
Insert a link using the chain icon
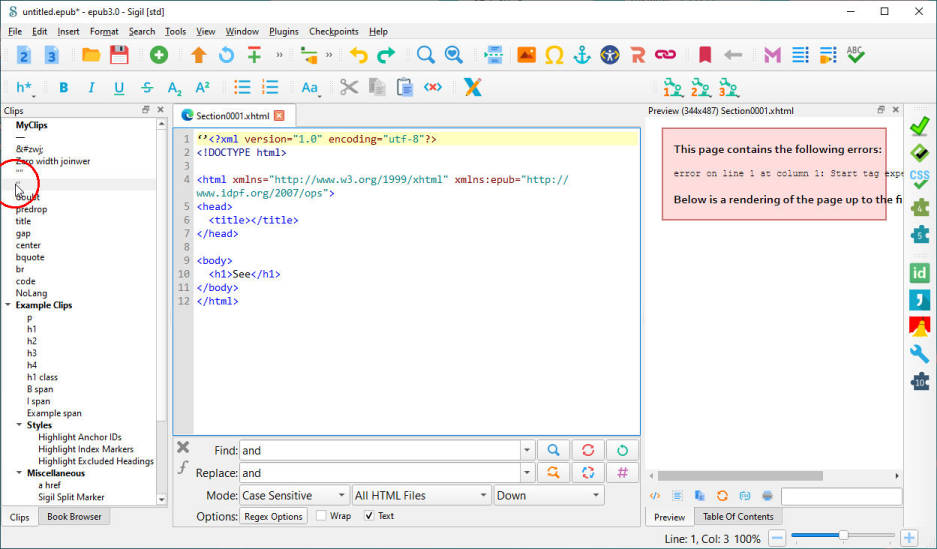coord(665,55)
